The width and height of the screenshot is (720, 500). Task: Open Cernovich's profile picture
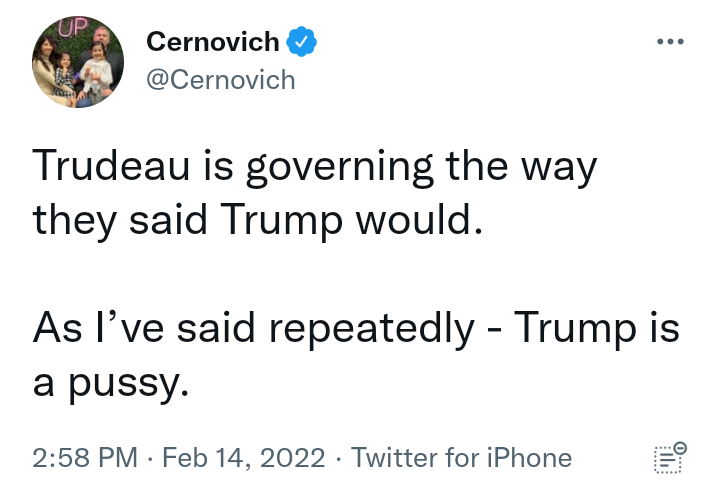[x=78, y=62]
